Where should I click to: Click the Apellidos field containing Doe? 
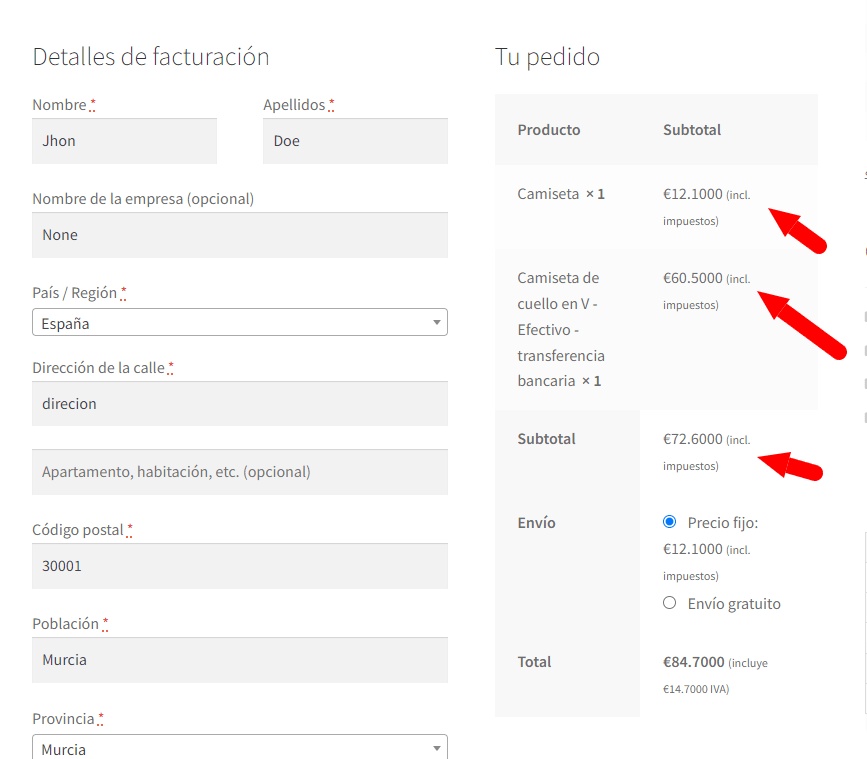coord(355,141)
